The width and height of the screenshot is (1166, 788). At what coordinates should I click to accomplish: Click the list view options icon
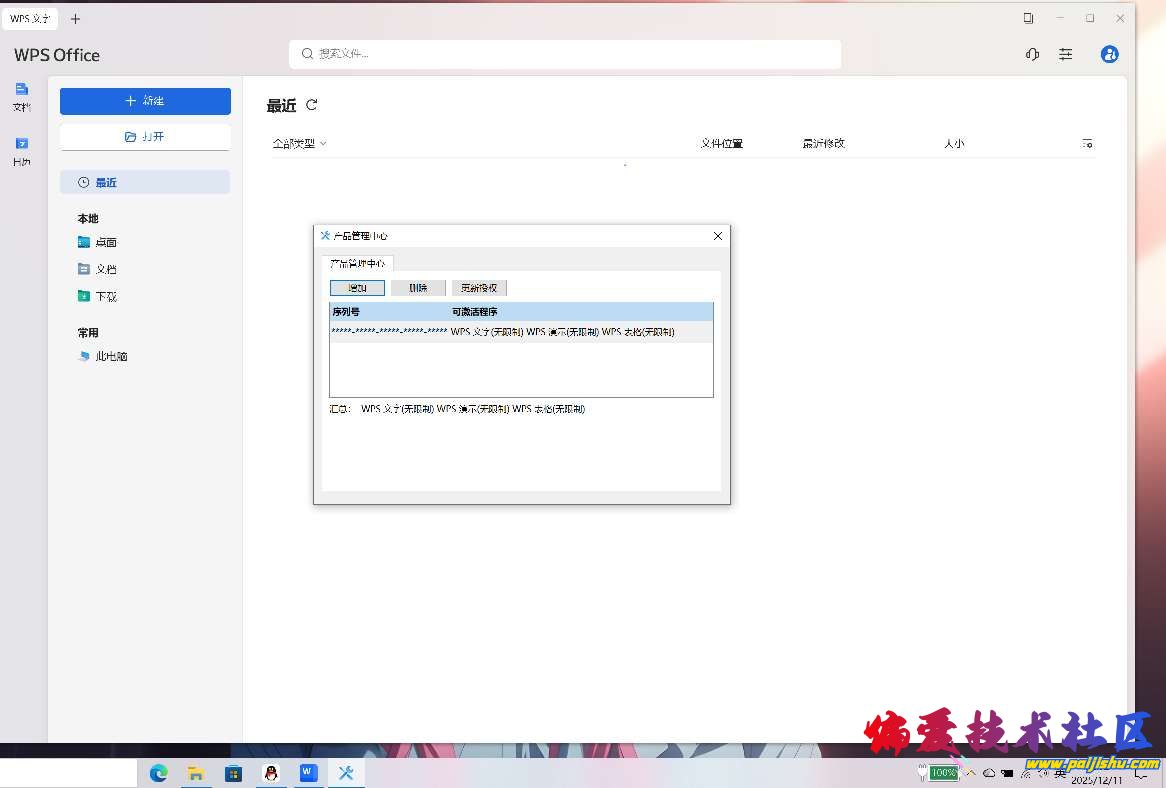(x=1087, y=144)
